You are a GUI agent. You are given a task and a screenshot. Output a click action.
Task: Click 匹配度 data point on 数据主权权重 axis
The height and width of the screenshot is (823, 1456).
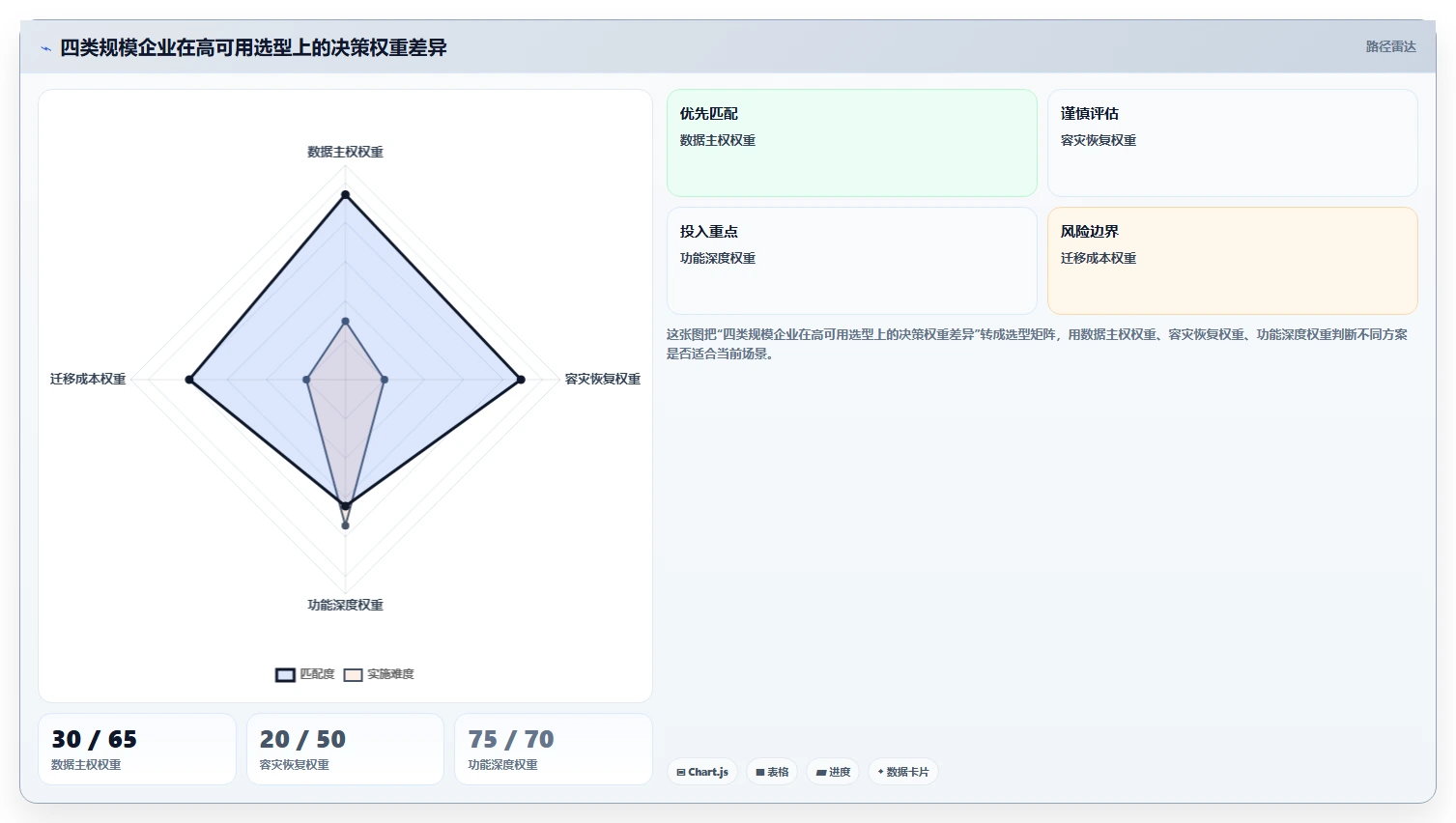[x=345, y=195]
